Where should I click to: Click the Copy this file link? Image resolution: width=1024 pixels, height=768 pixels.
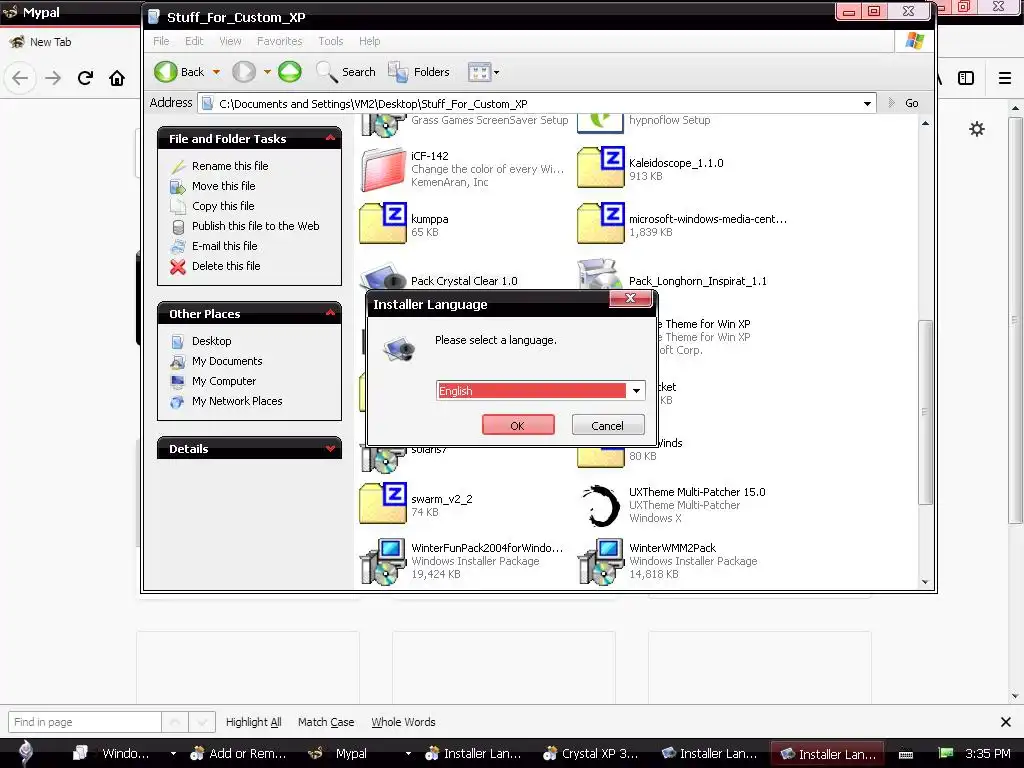click(223, 206)
